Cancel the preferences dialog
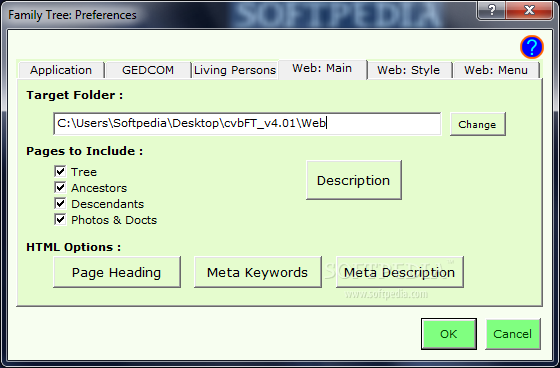The height and width of the screenshot is (368, 560). (x=512, y=334)
